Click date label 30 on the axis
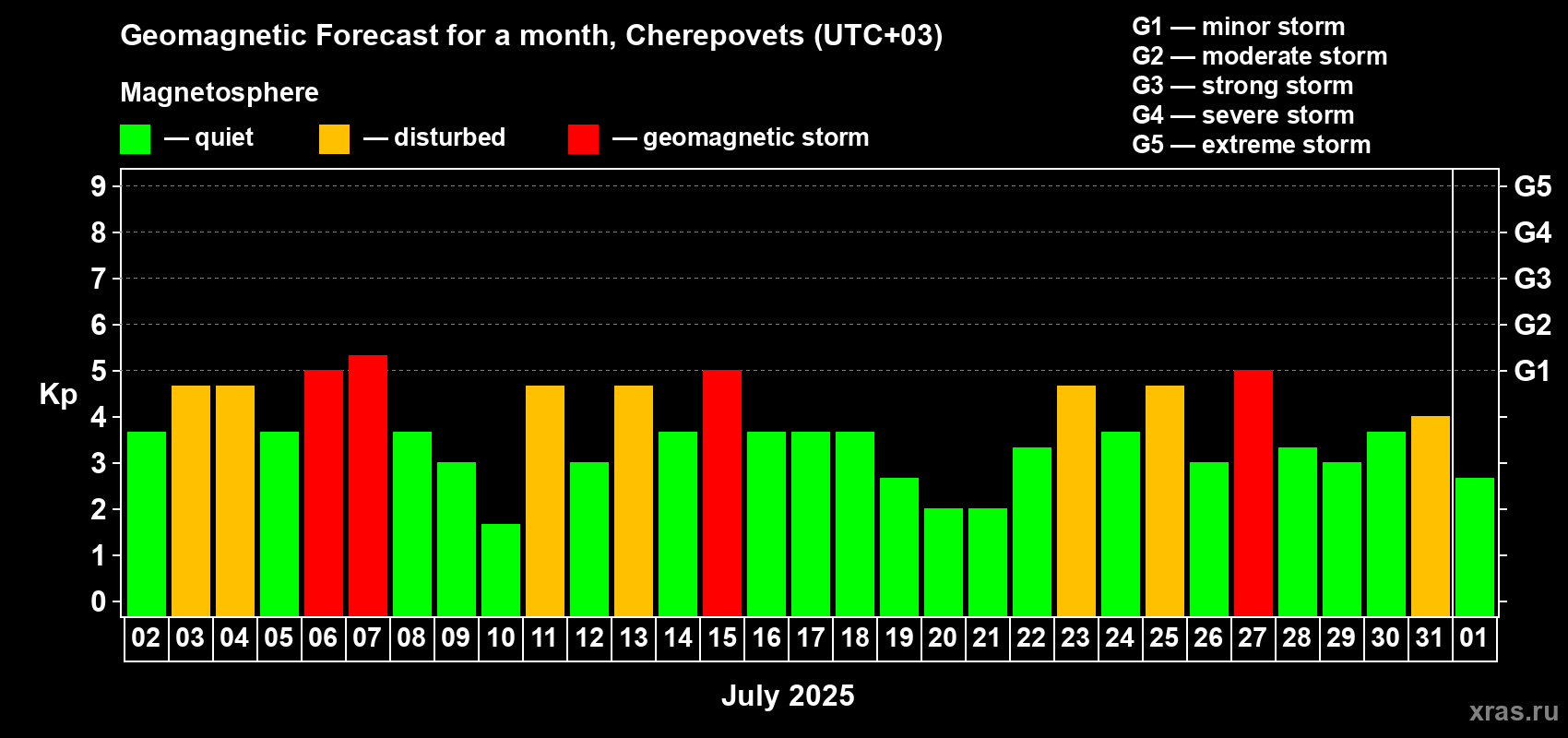Image resolution: width=1568 pixels, height=738 pixels. [x=1385, y=638]
